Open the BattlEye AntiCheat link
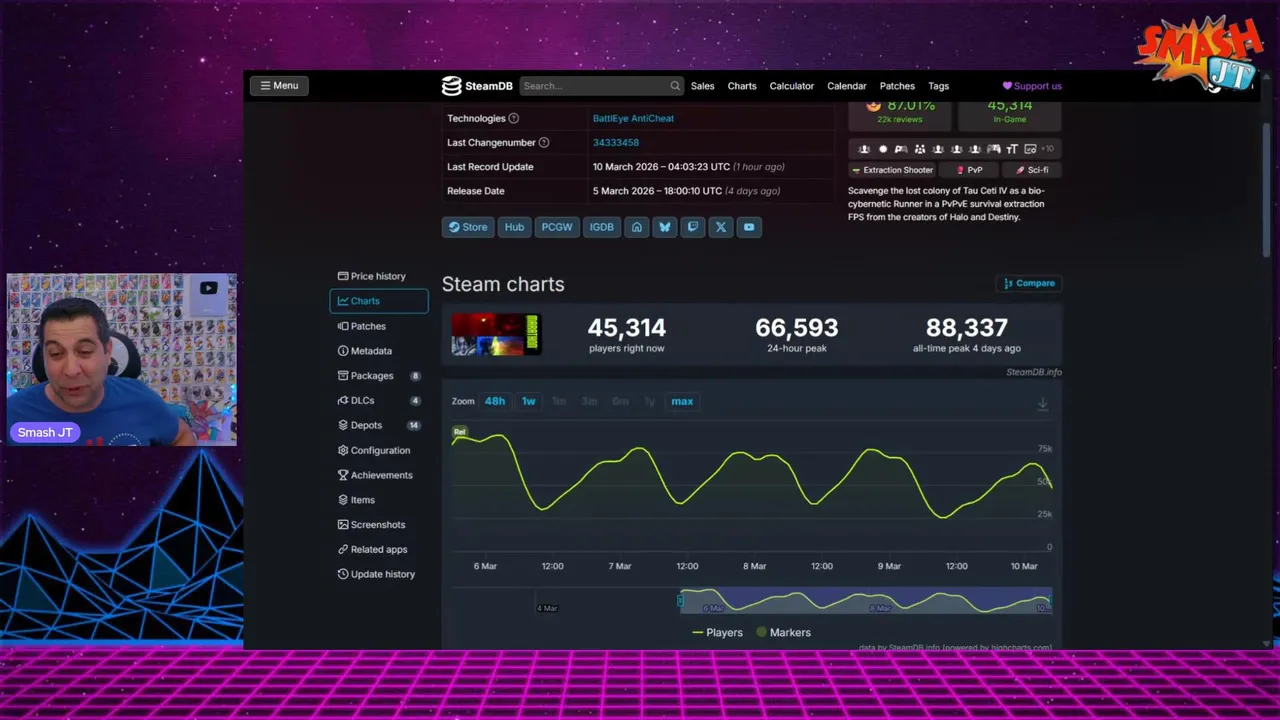 [633, 118]
